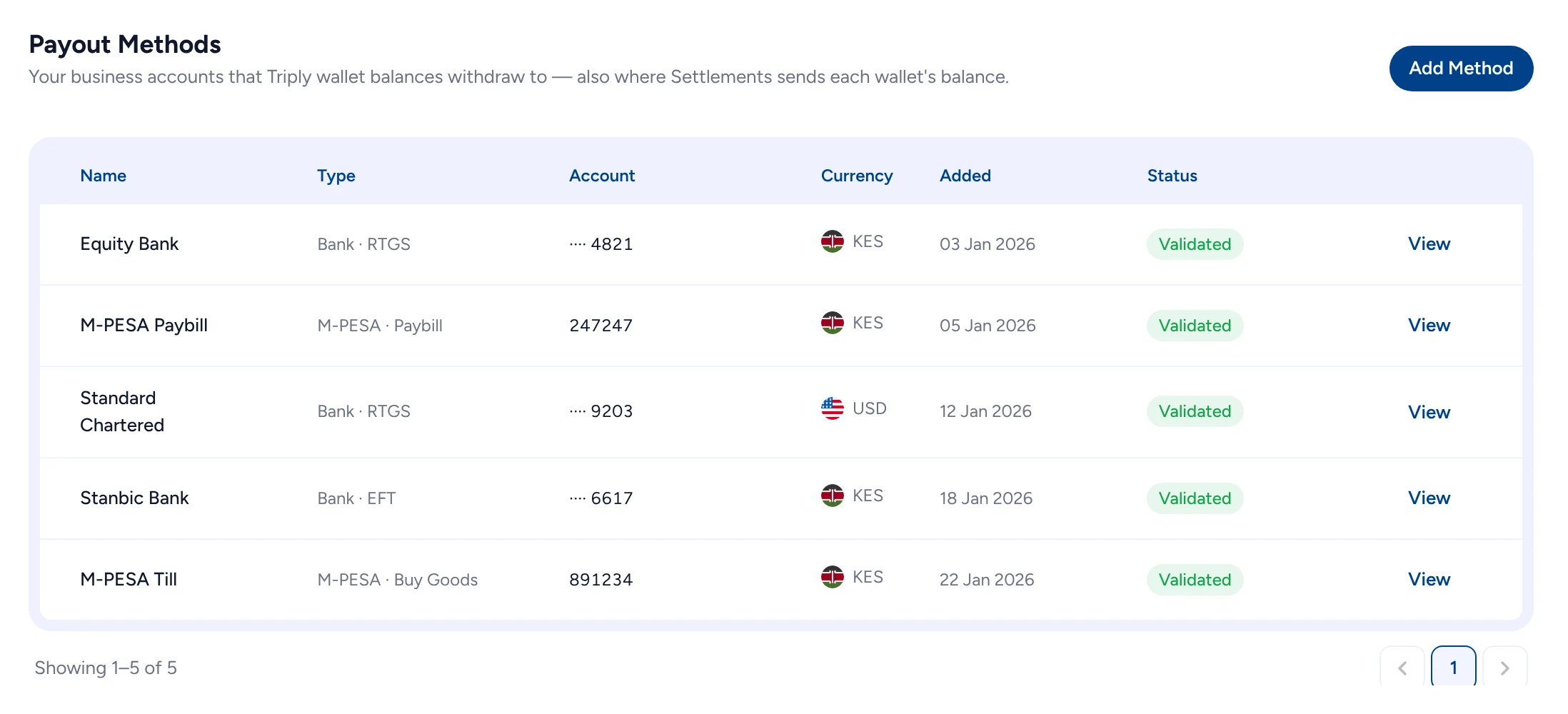Open View link for Equity Bank

click(x=1429, y=244)
